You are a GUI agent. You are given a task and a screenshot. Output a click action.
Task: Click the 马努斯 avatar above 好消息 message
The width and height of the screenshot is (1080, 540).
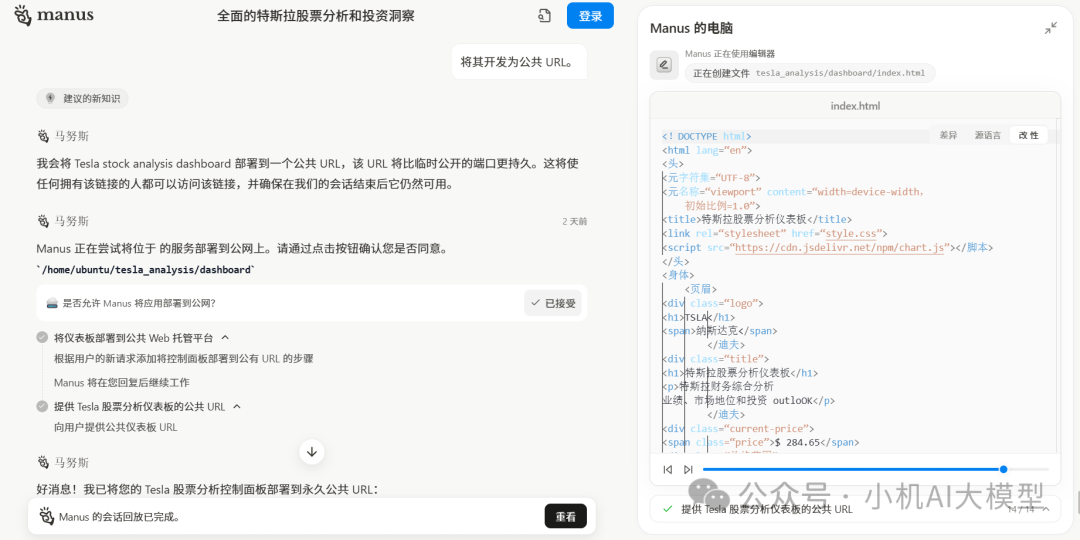43,462
